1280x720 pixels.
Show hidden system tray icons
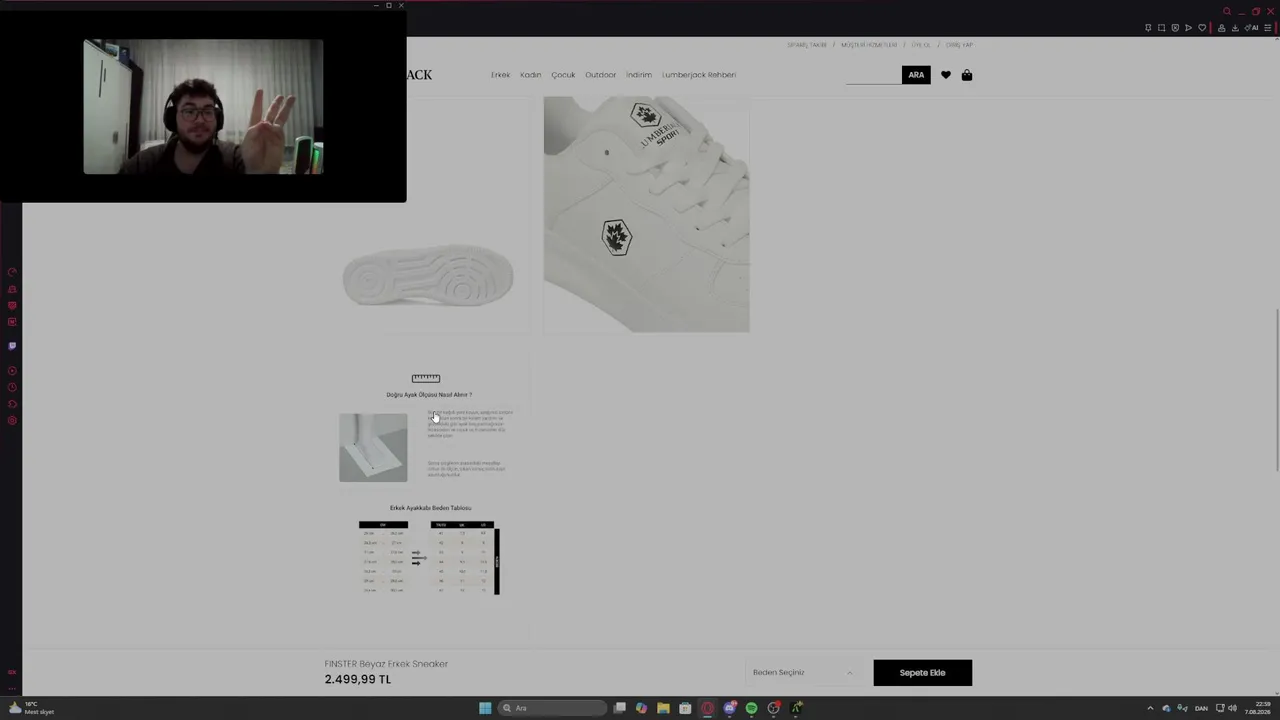point(1150,708)
